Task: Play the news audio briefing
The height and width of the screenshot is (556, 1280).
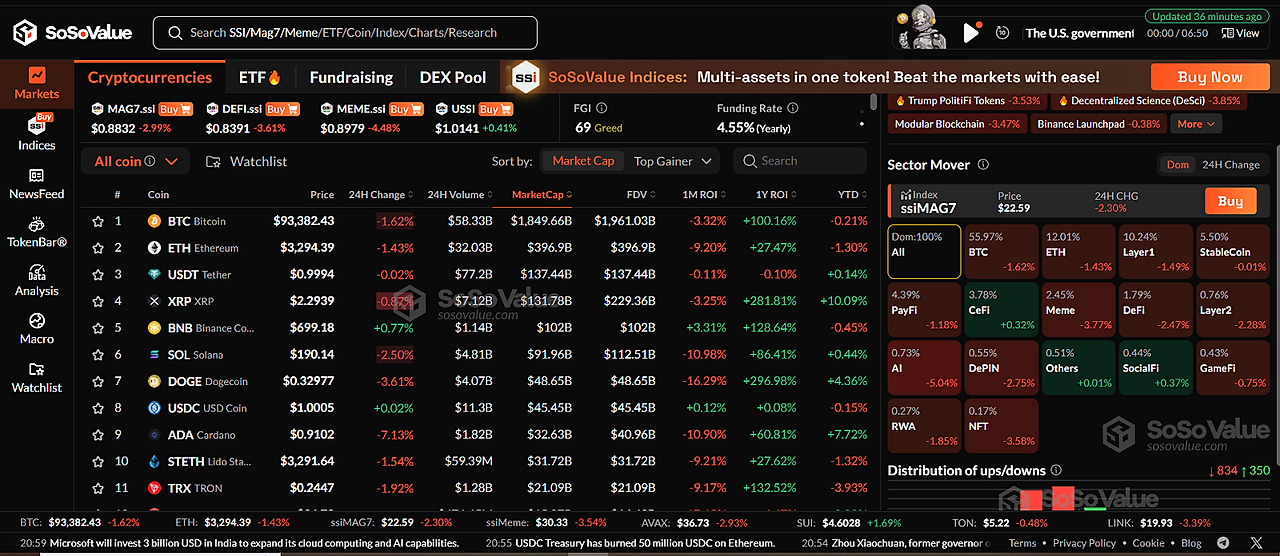Action: coord(970,33)
